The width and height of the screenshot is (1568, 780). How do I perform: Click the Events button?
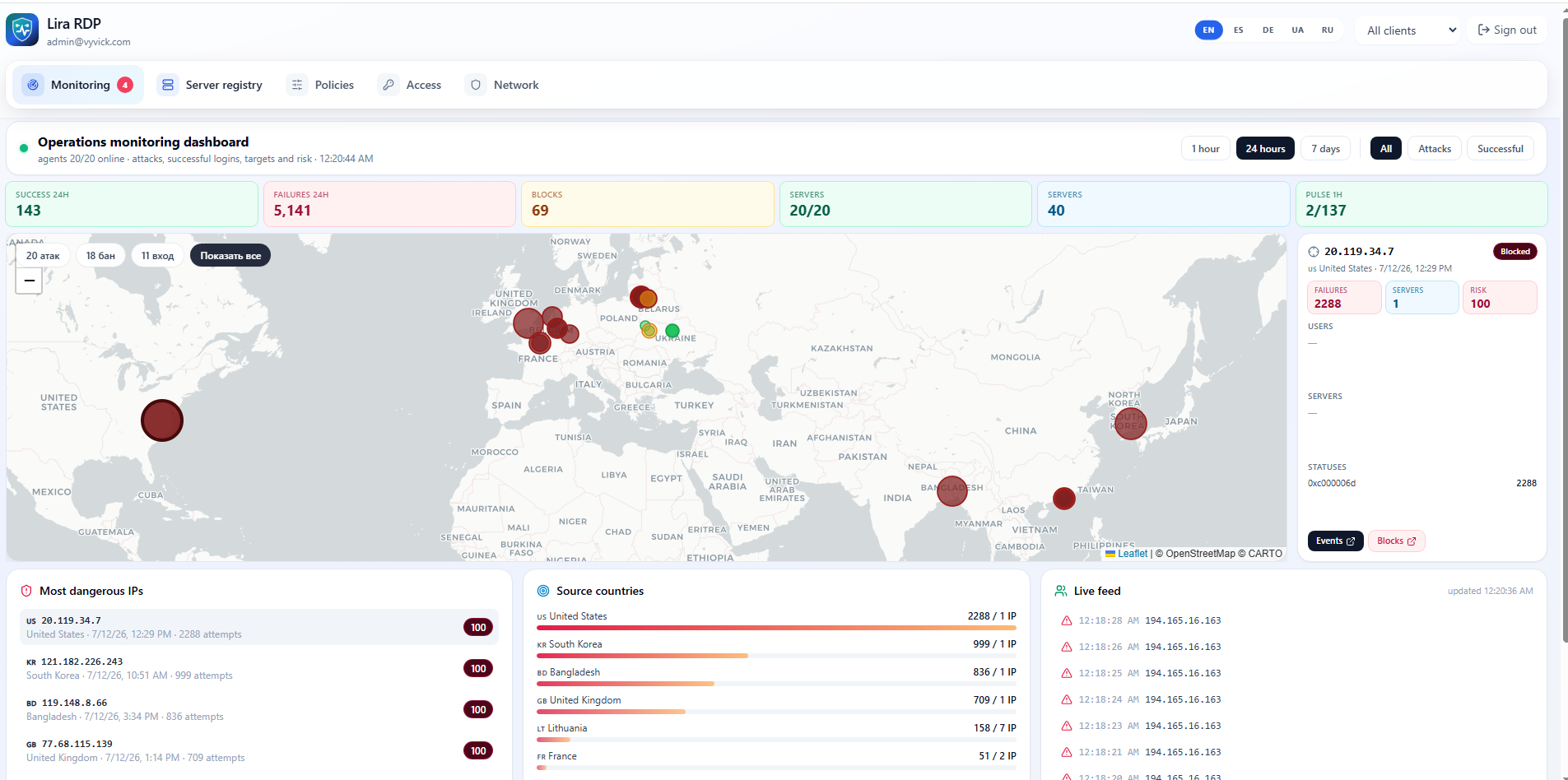click(x=1335, y=541)
